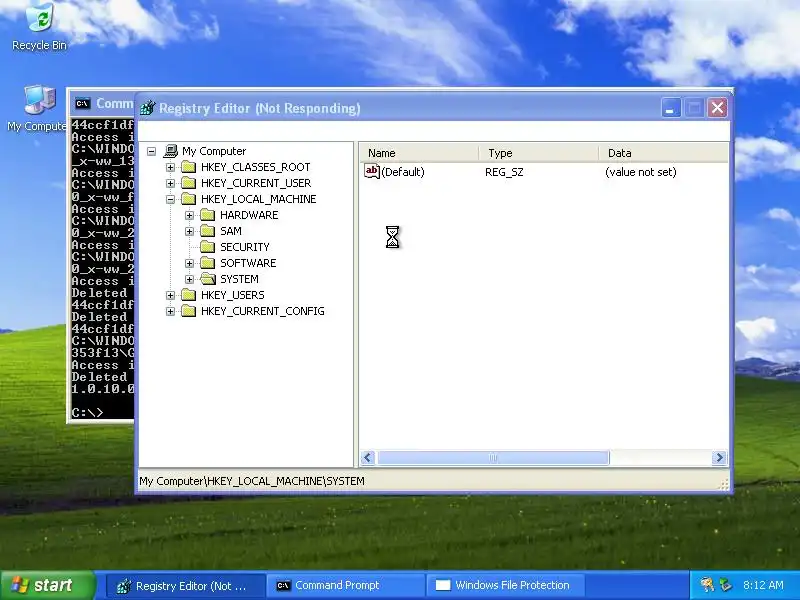
Task: Select the HKEY_CLASSES_ROOT label
Action: pos(256,167)
